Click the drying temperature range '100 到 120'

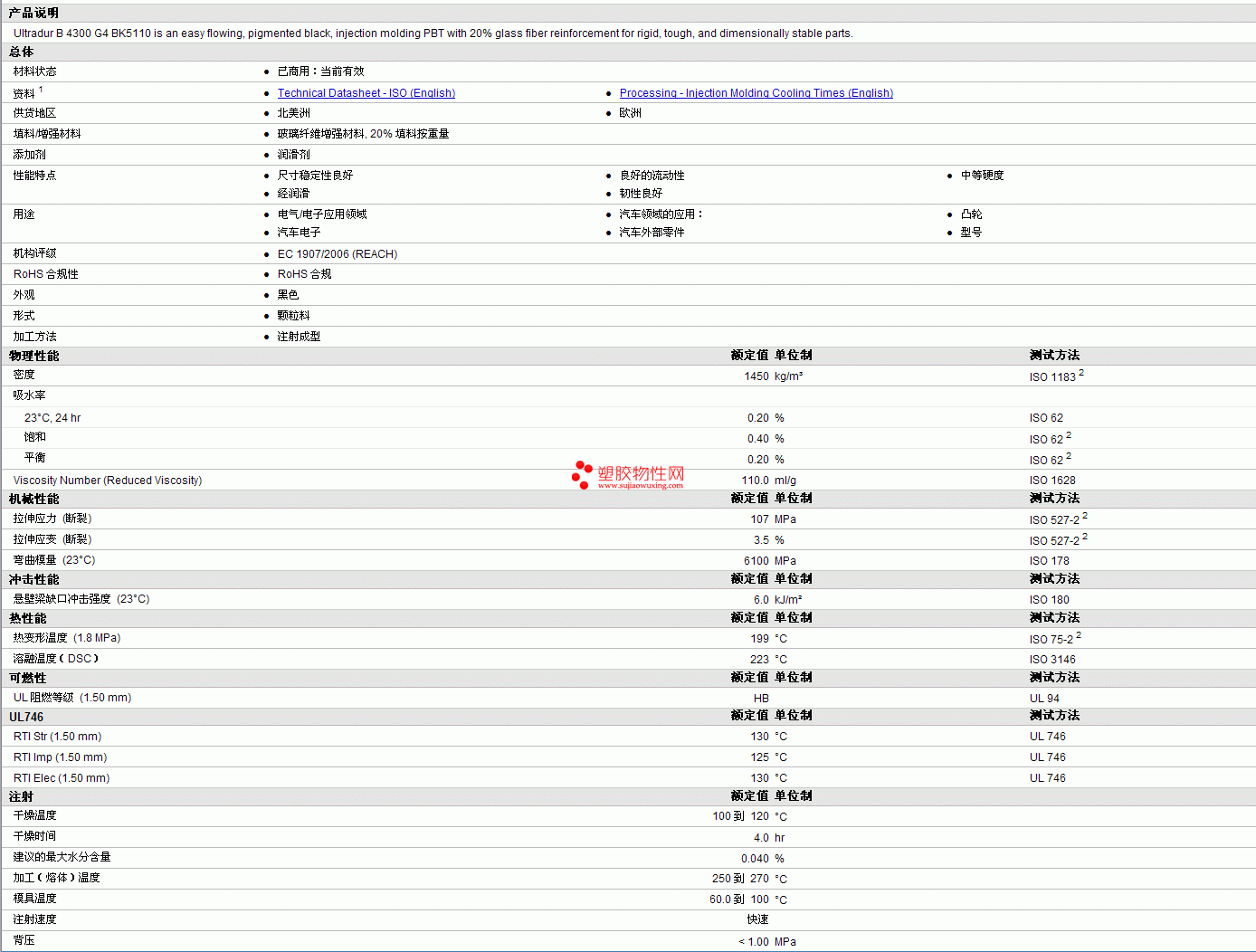click(740, 816)
